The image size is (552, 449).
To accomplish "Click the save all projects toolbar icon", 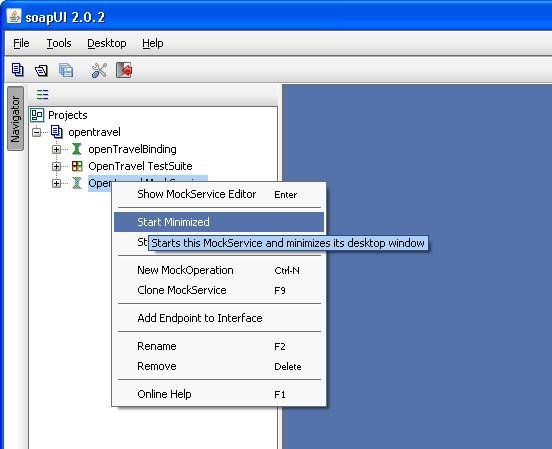I will point(66,70).
